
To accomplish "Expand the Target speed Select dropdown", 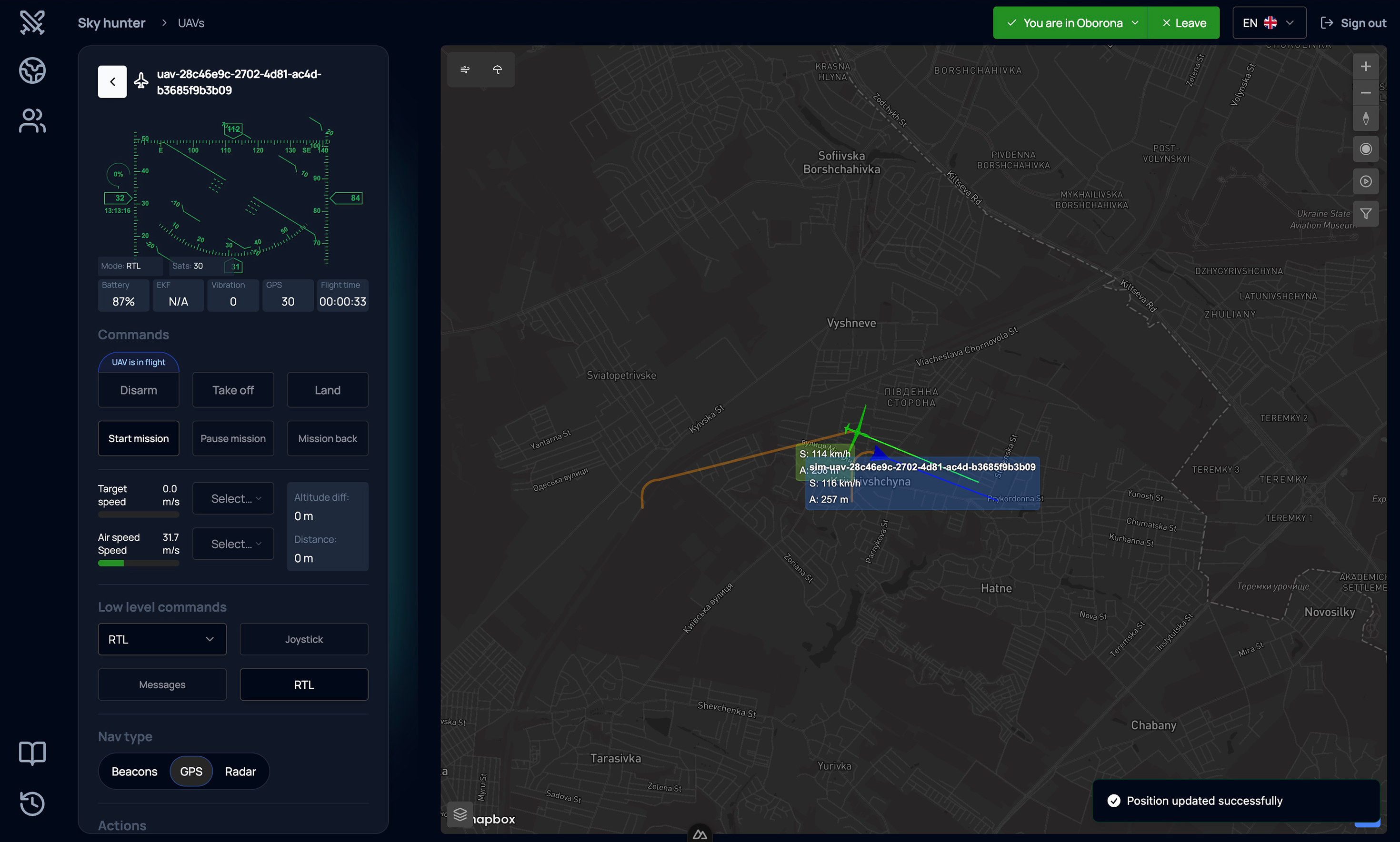I will pos(233,498).
